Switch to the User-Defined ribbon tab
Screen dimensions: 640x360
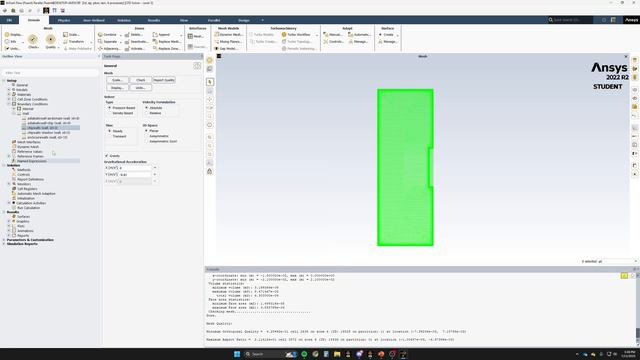coord(94,20)
